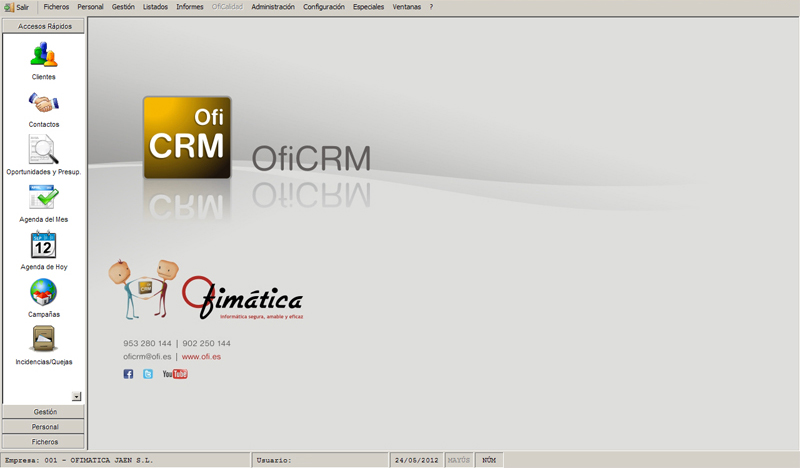
Task: Click the 24/05/2012 date in status bar
Action: pos(417,460)
